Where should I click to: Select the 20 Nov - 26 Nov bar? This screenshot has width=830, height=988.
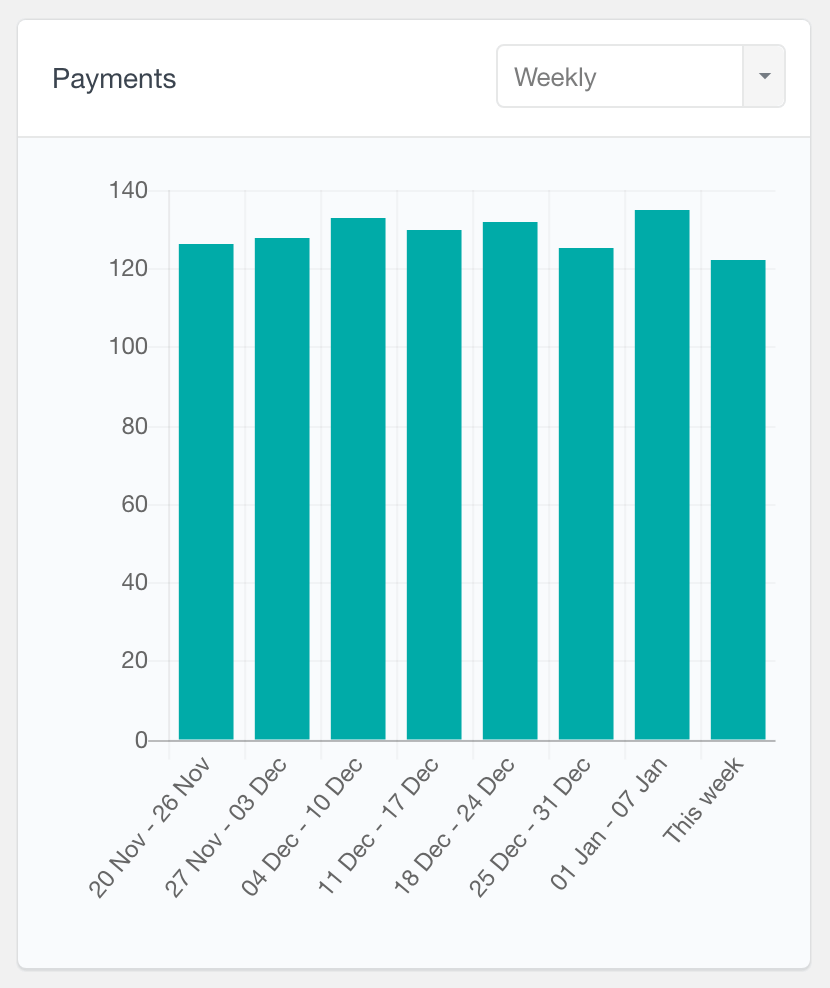[206, 492]
